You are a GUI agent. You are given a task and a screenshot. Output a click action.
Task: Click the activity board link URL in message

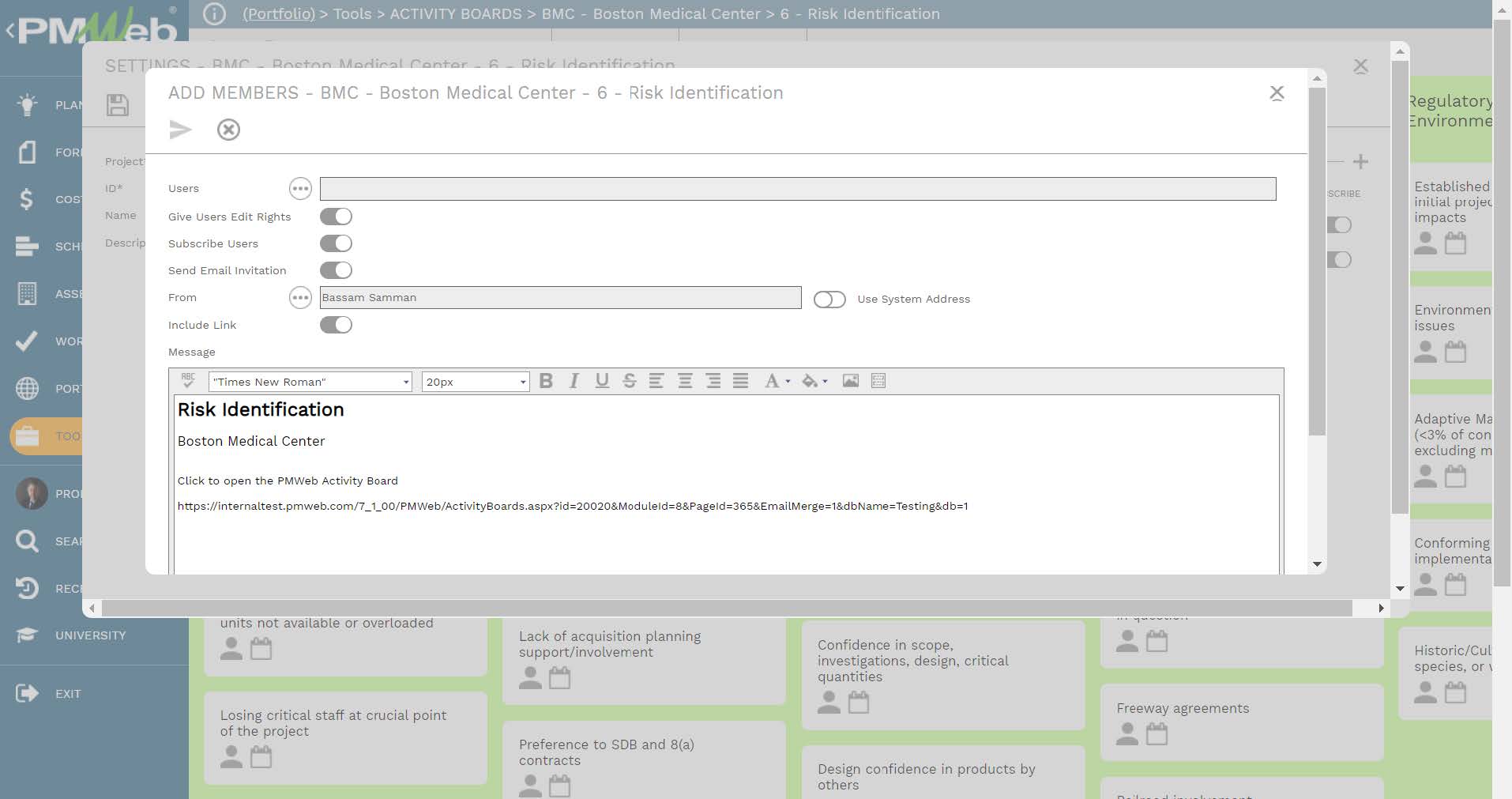pyautogui.click(x=573, y=506)
